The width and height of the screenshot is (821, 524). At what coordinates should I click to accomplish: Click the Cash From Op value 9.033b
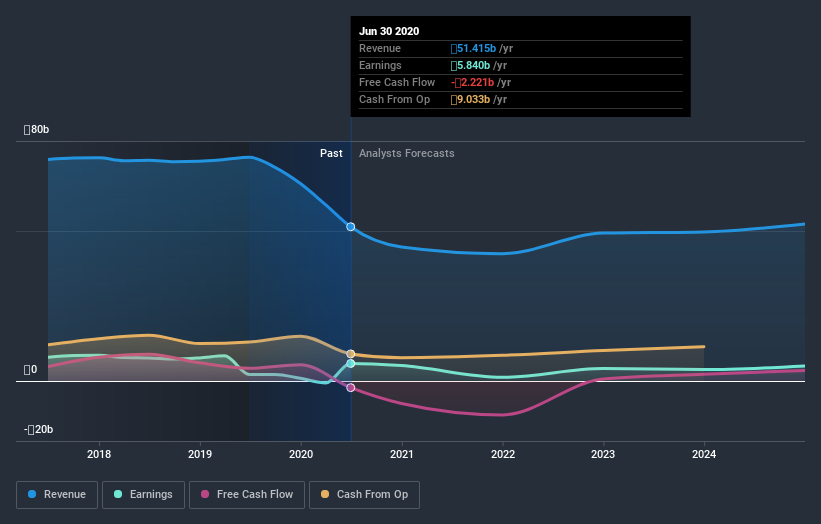tap(470, 99)
